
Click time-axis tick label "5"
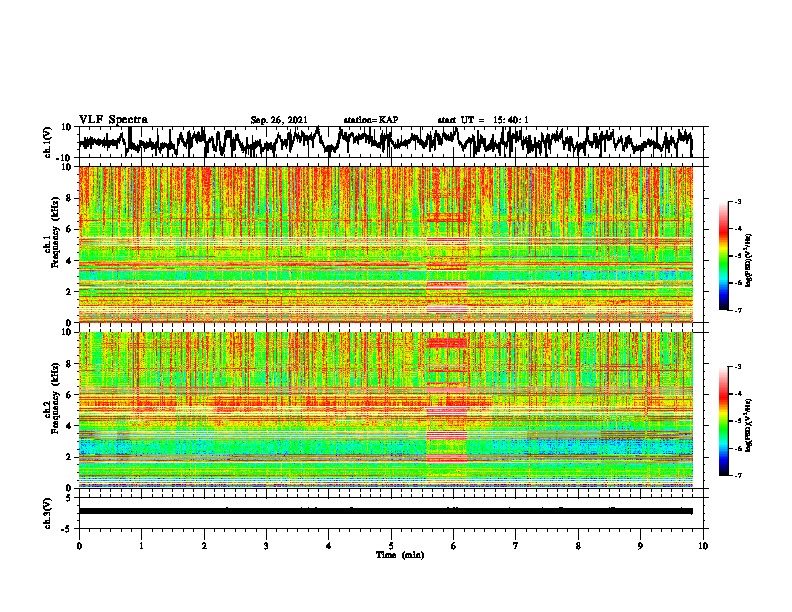391,546
